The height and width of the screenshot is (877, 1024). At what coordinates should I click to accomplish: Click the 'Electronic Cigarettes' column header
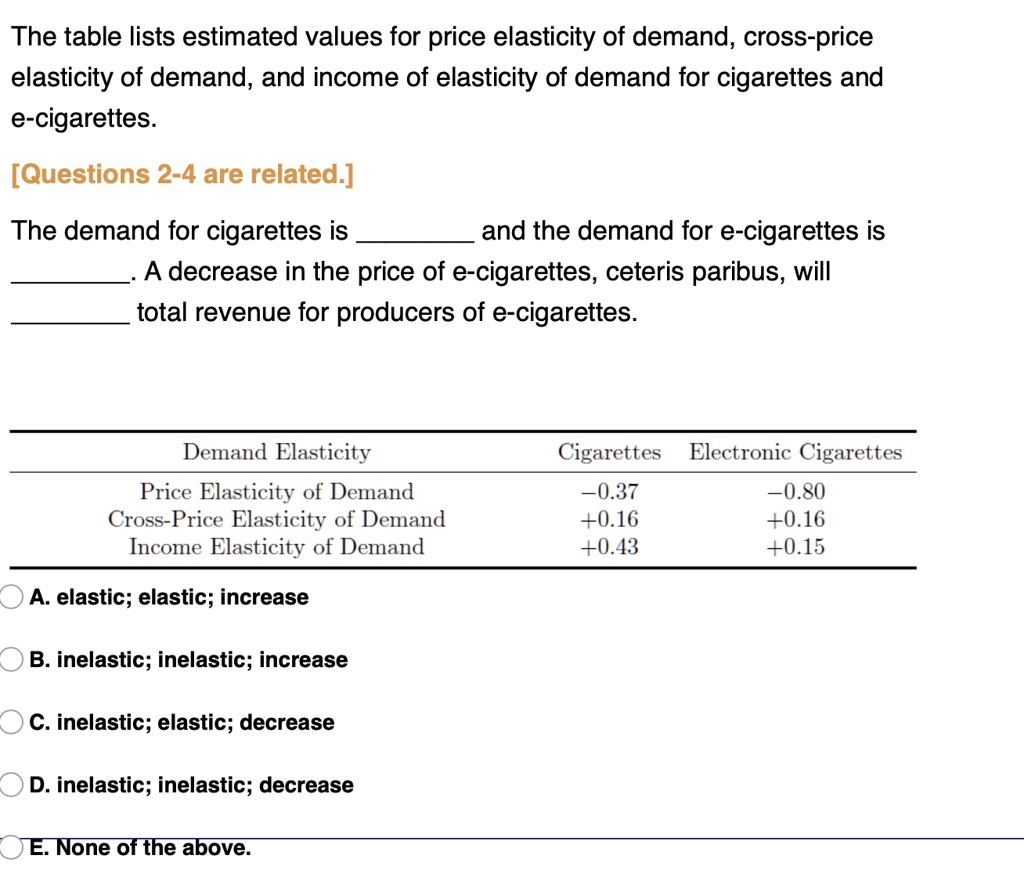point(795,452)
